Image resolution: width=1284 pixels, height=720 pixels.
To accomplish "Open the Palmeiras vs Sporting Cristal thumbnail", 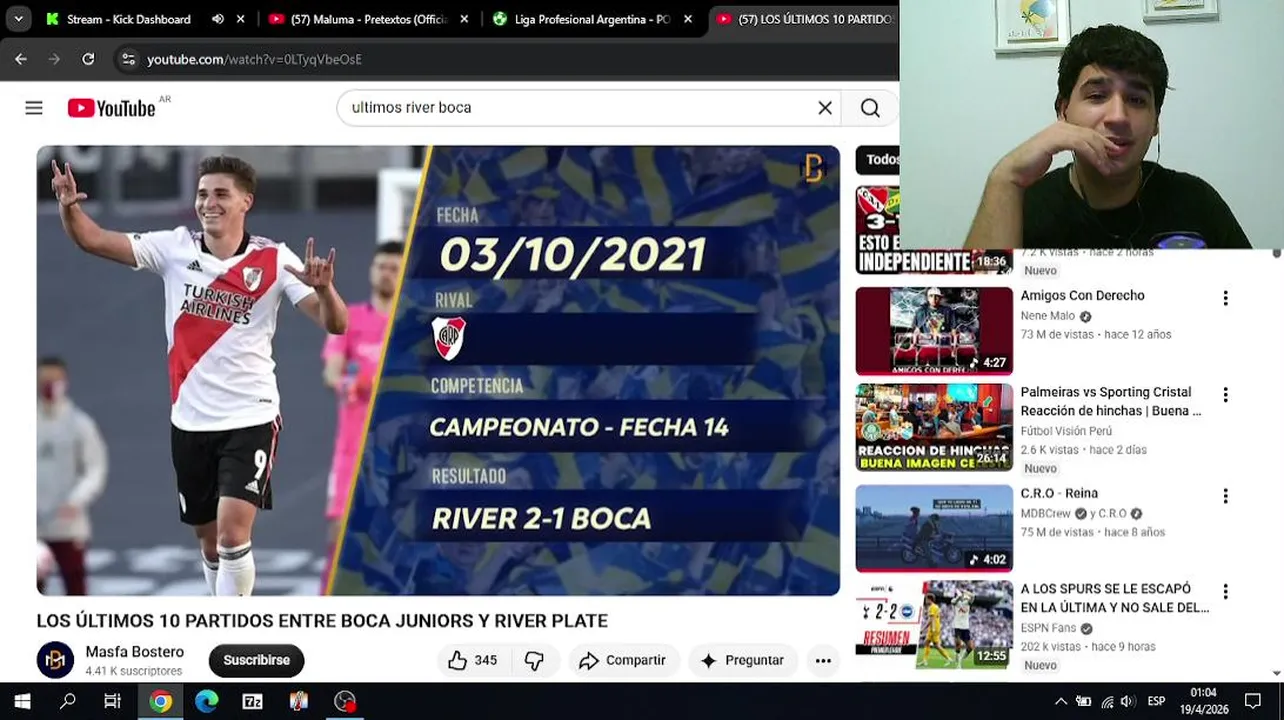I will 934,428.
